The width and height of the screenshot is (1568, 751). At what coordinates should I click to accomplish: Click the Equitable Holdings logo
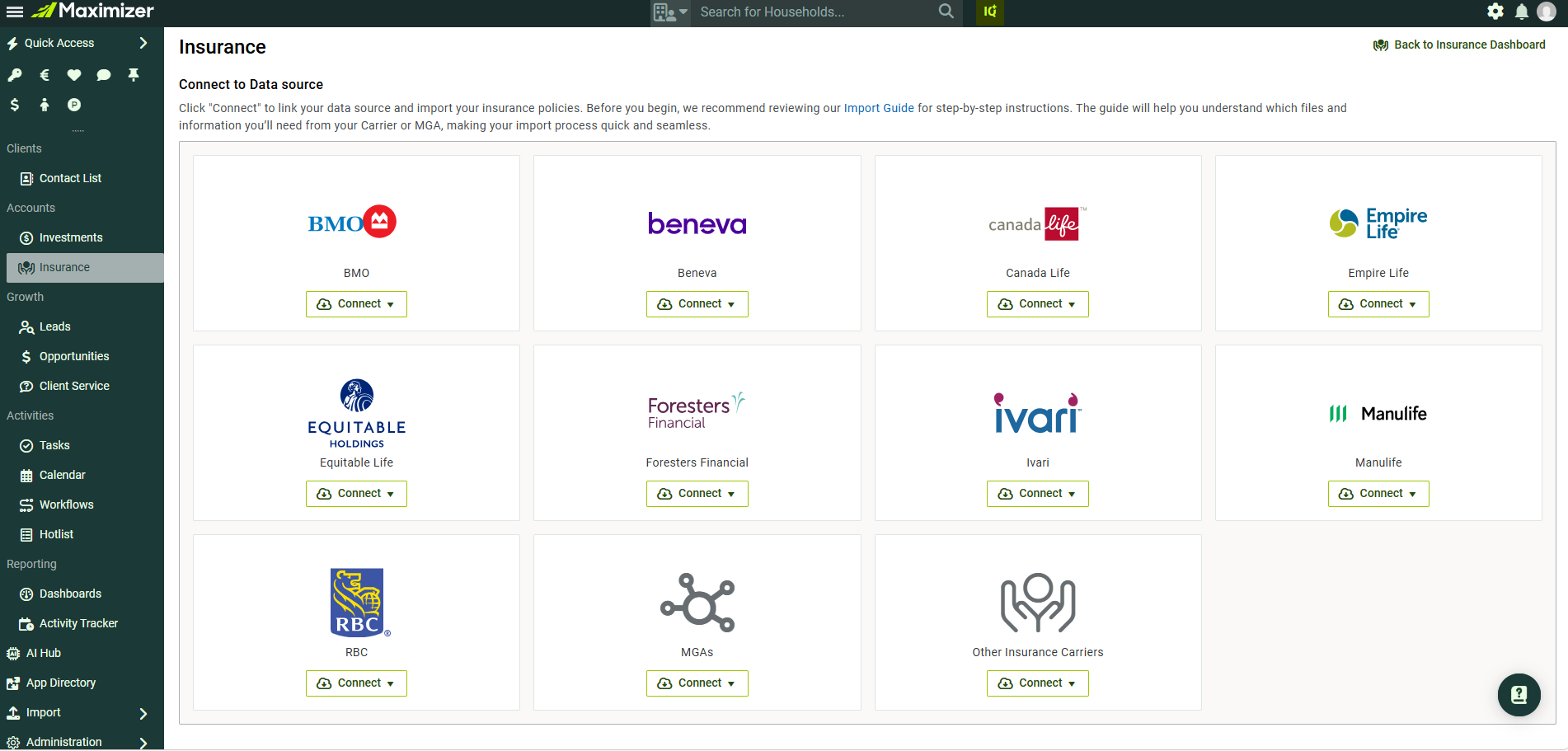357,414
